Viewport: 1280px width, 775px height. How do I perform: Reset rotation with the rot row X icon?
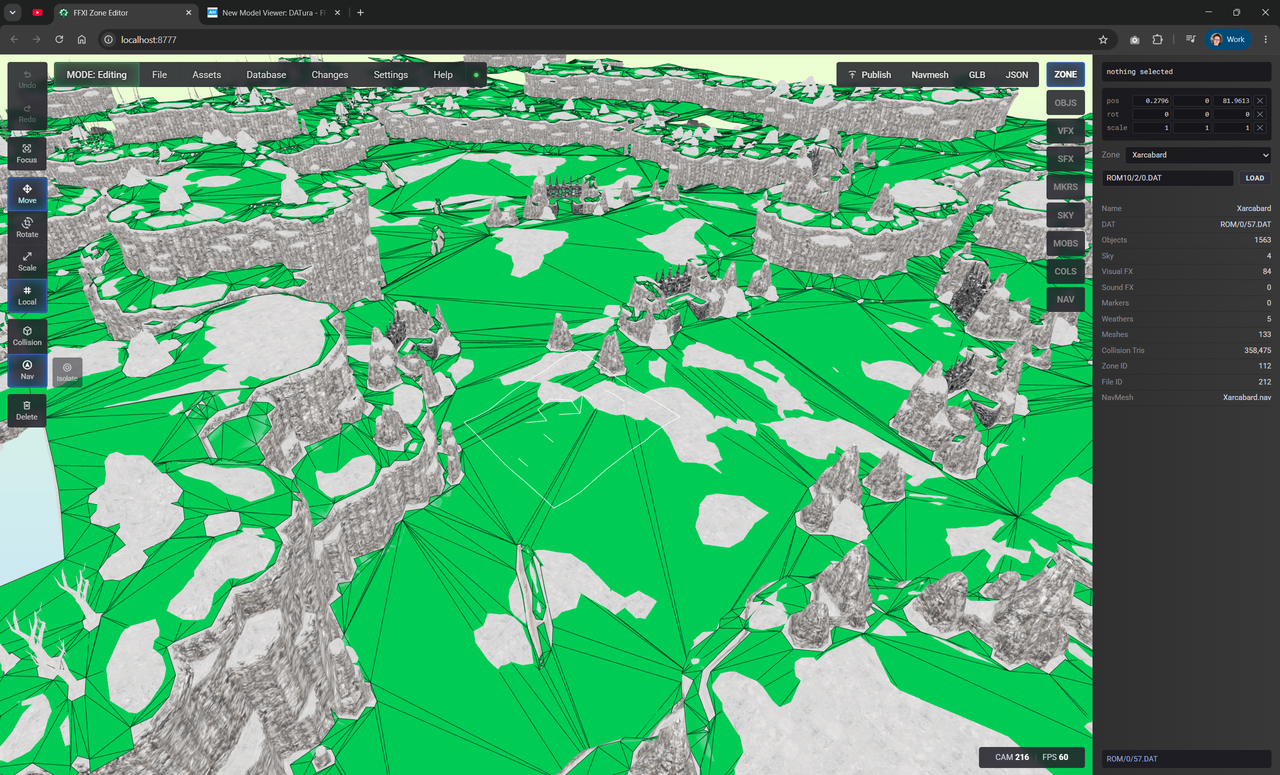[x=1260, y=114]
